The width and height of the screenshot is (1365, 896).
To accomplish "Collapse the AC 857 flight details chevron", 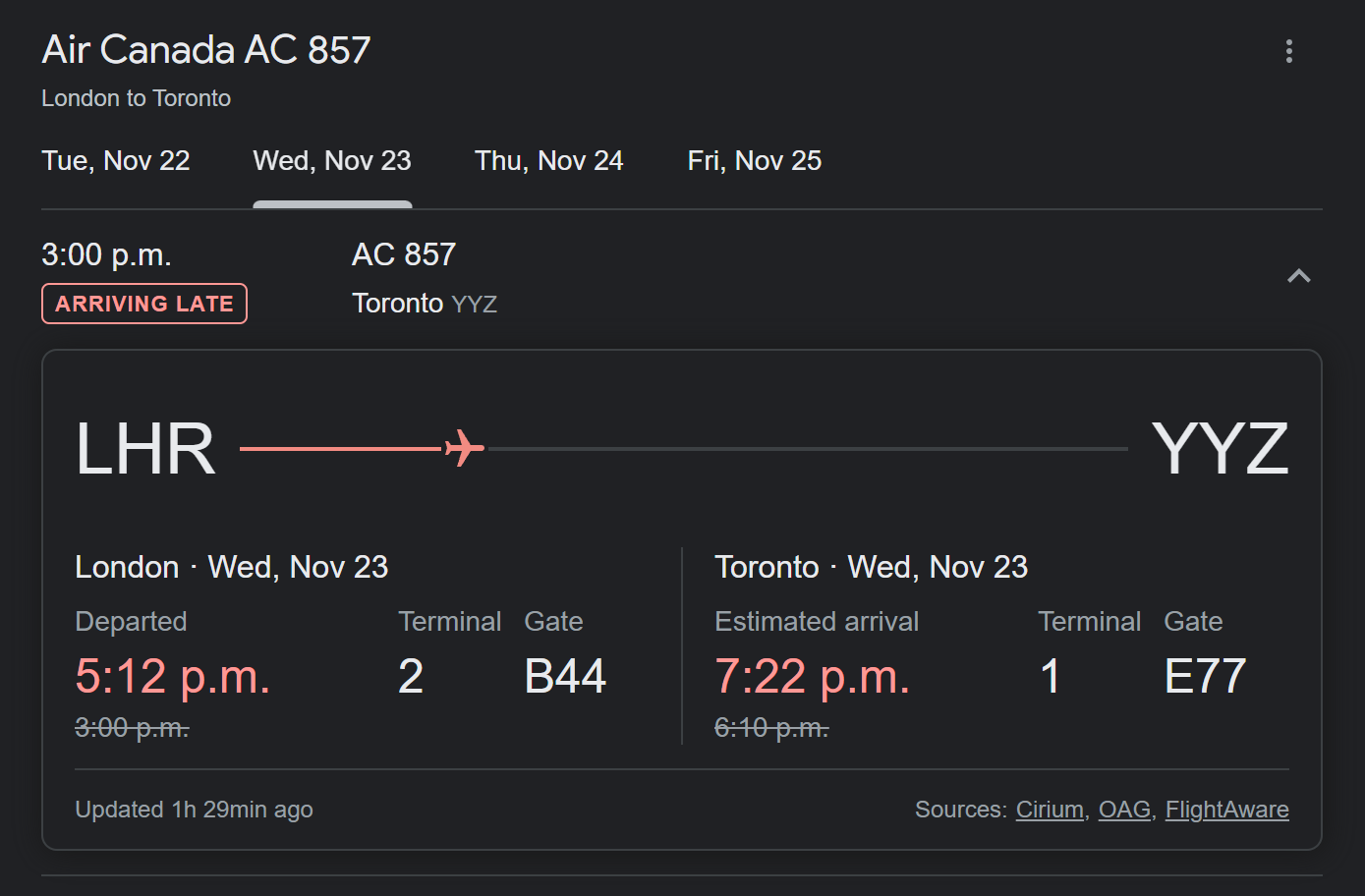I will pos(1298,276).
